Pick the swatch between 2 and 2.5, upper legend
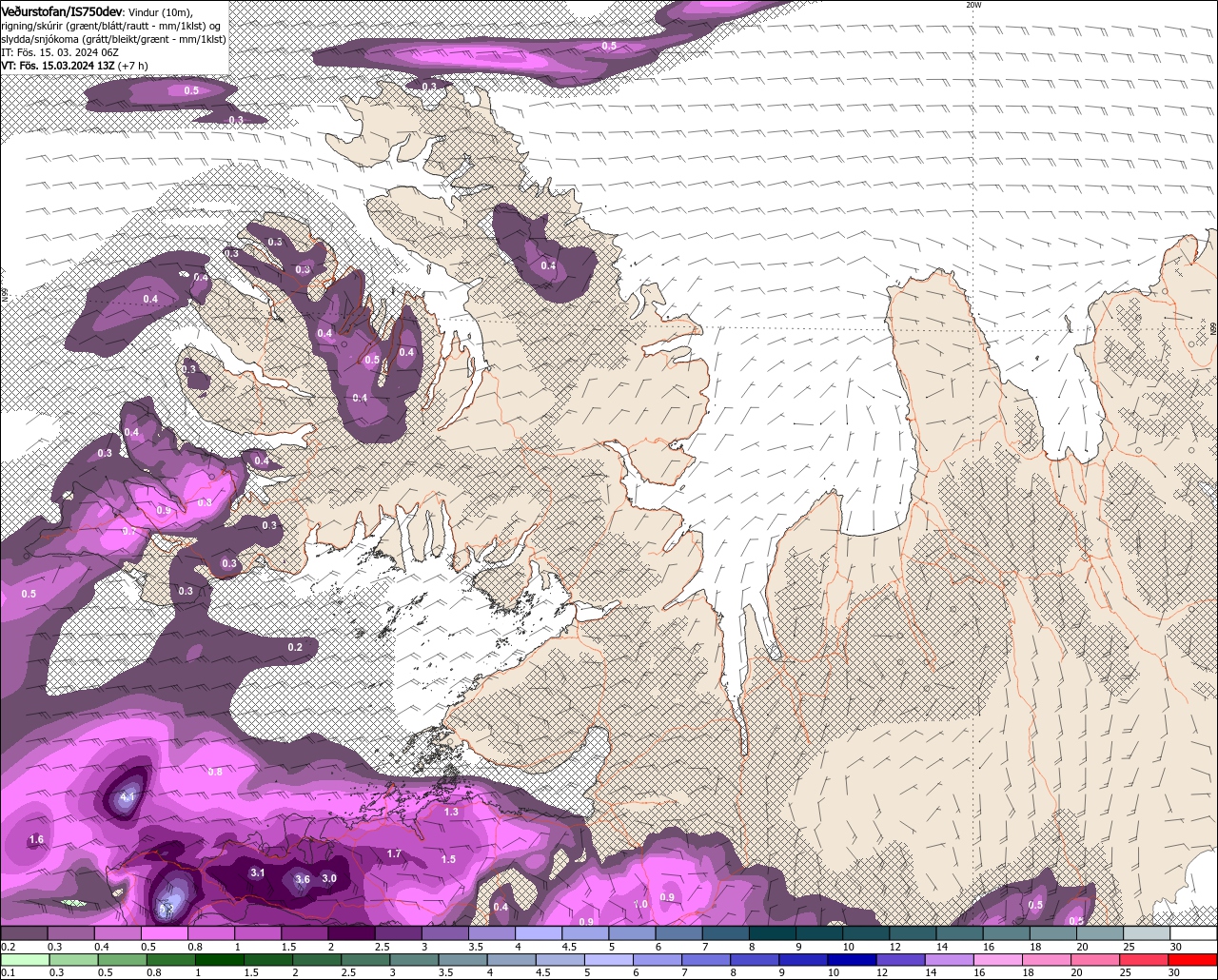Viewport: 1218px width, 980px height. point(351,933)
